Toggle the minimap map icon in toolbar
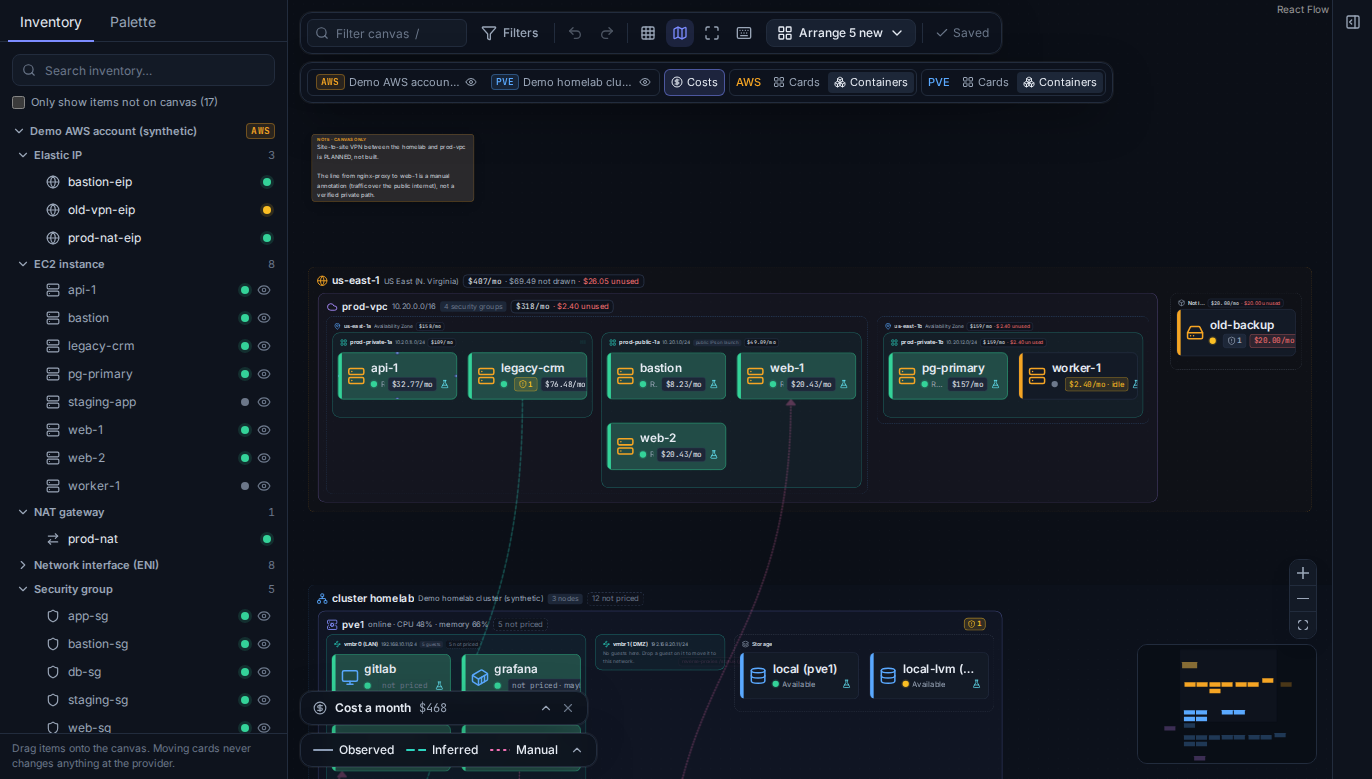This screenshot has height=779, width=1372. click(x=680, y=33)
